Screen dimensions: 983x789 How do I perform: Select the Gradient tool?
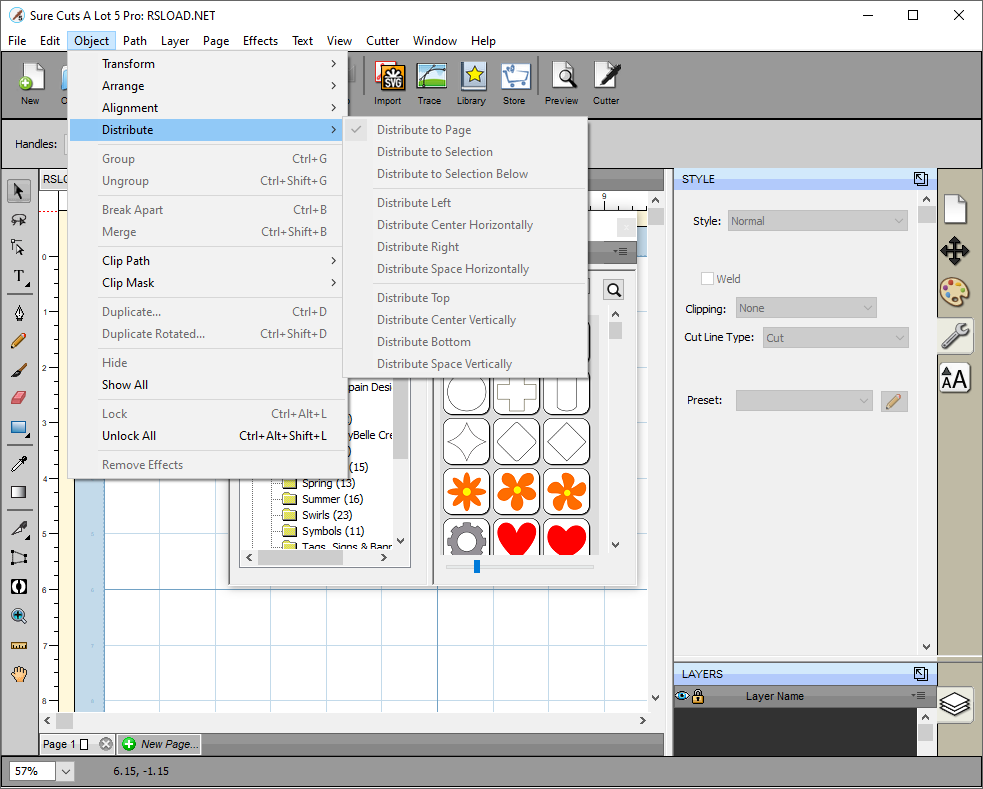pos(19,493)
